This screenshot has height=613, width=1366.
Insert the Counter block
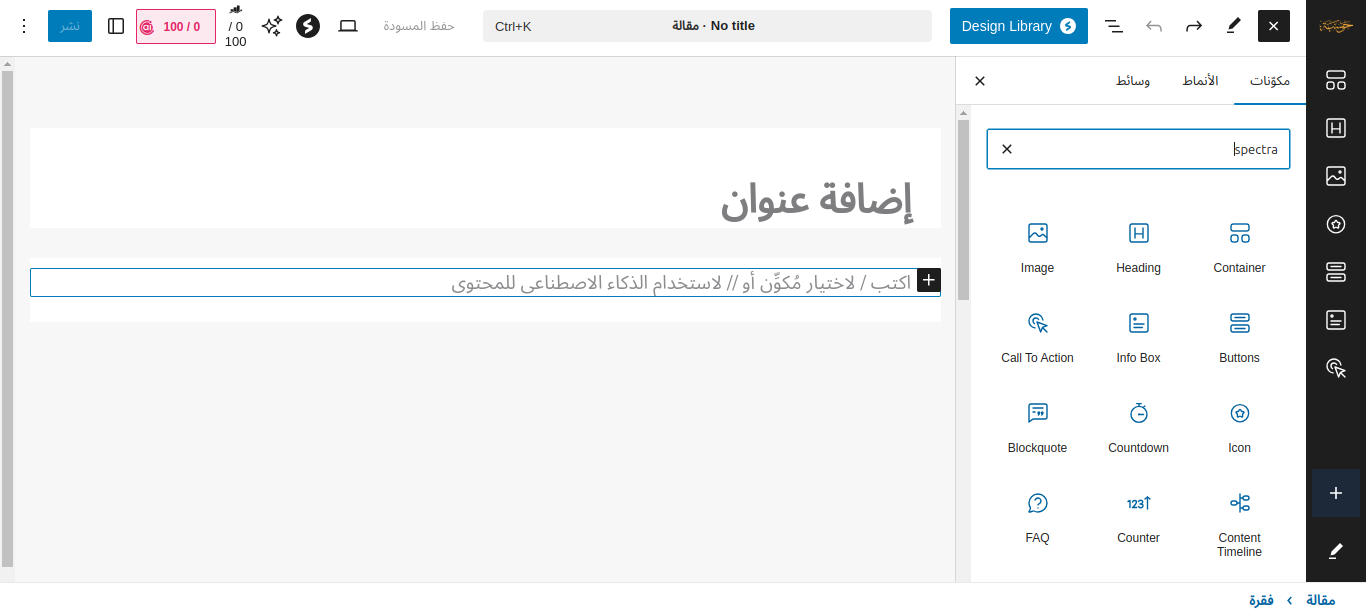tap(1138, 517)
